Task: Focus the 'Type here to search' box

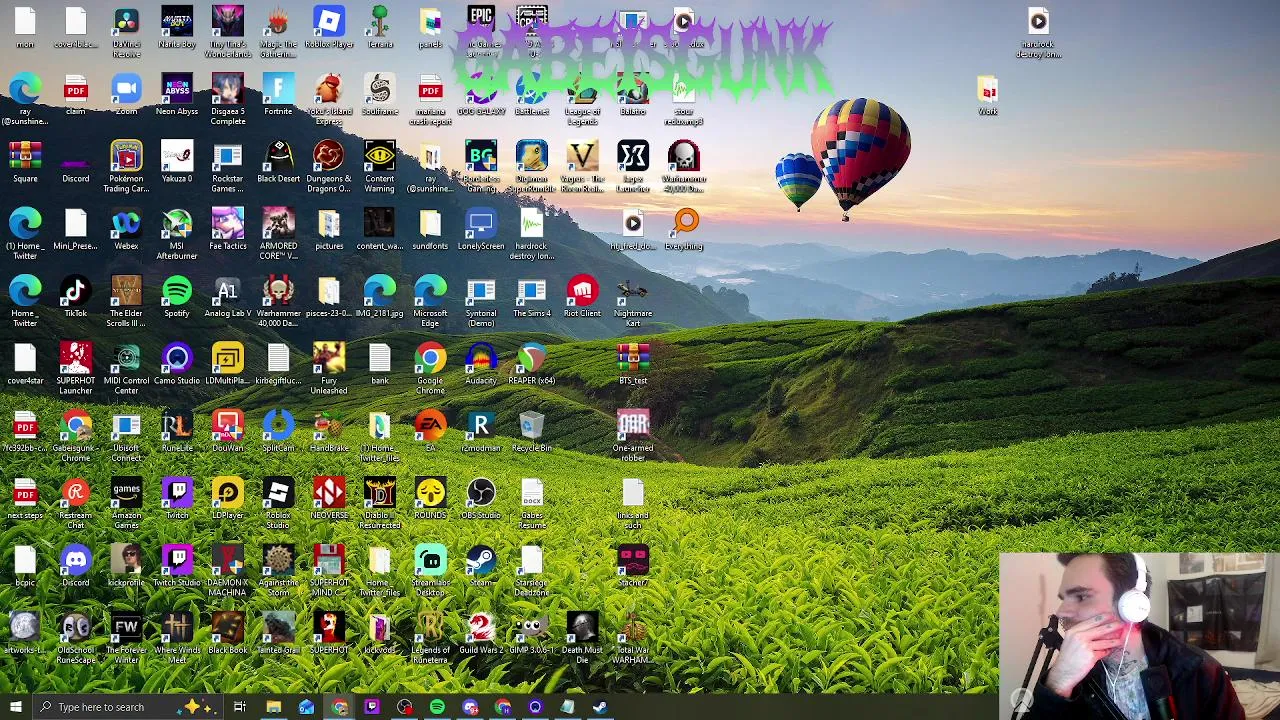Action: tap(127, 707)
